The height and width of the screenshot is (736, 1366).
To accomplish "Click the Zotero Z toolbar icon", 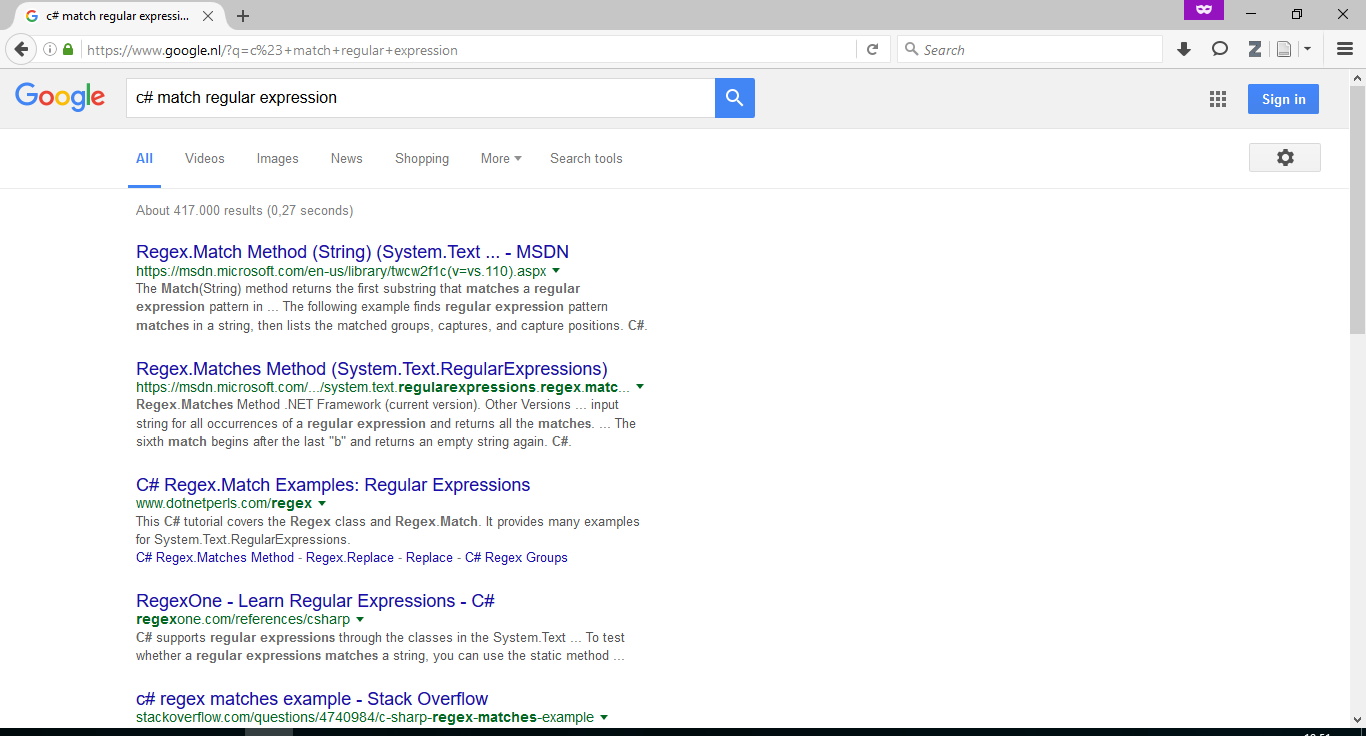I will [1254, 49].
